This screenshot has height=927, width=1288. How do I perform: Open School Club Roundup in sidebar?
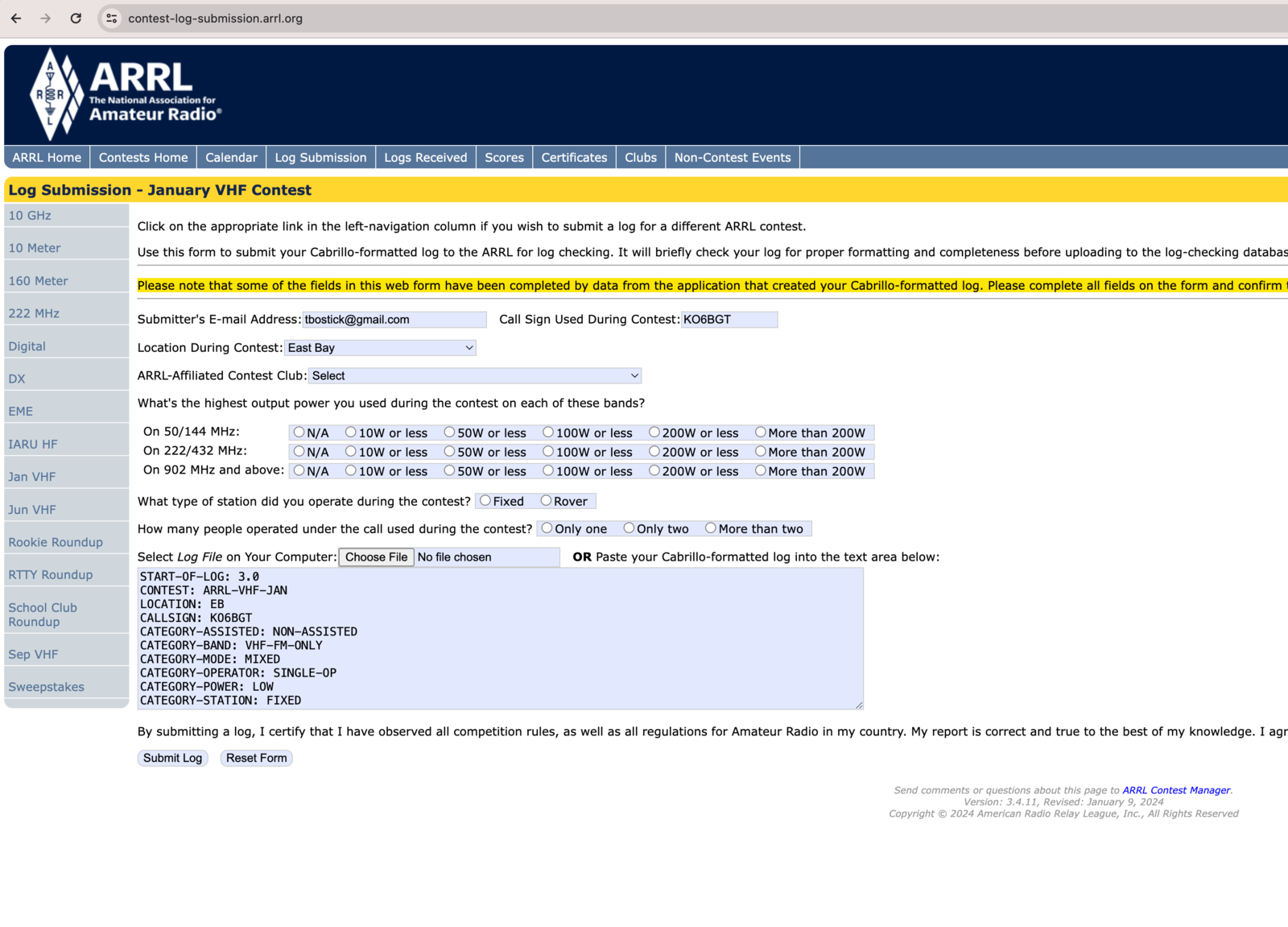[43, 615]
